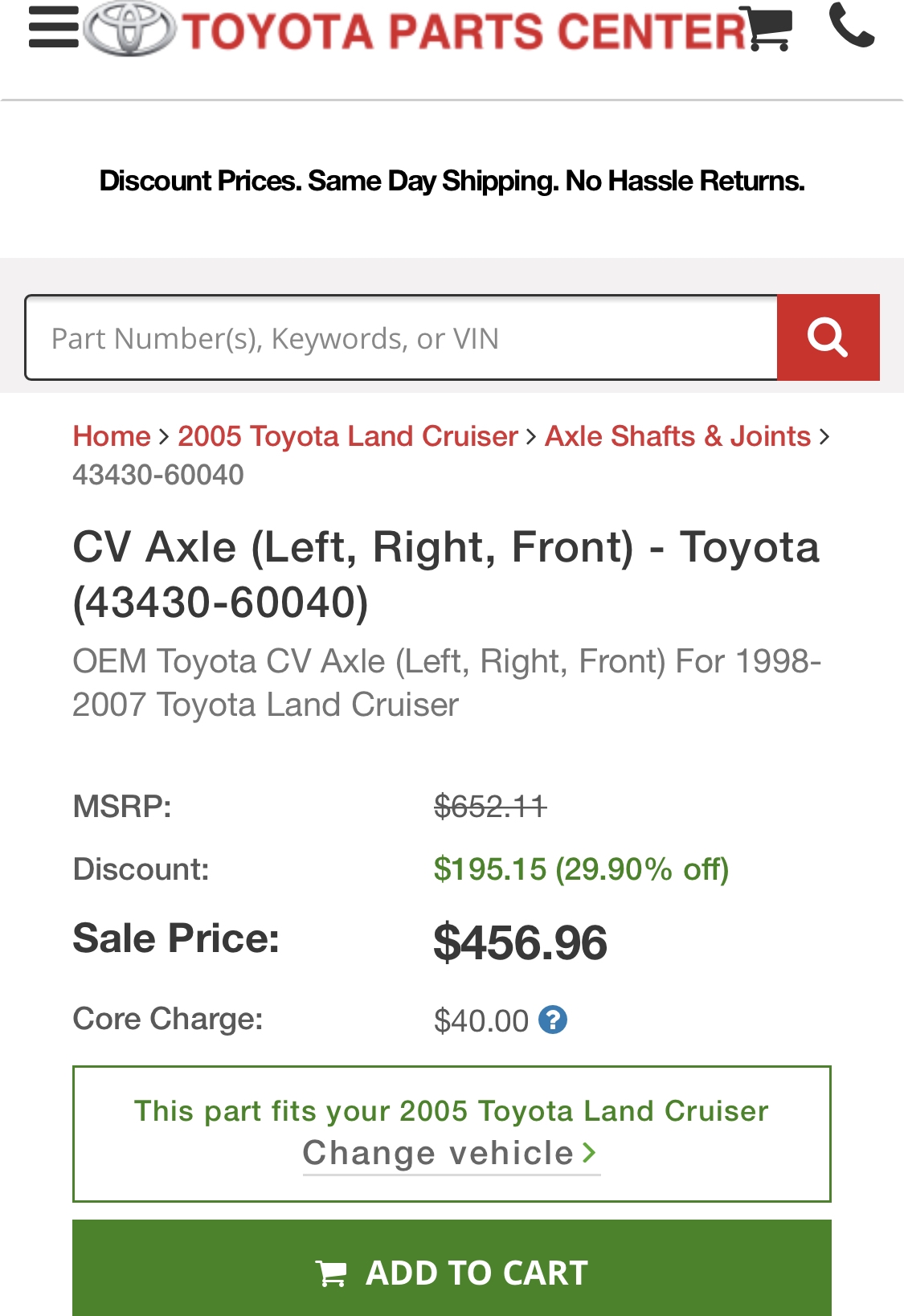Go to Home breadcrumb link
The height and width of the screenshot is (1316, 904).
pyautogui.click(x=112, y=436)
